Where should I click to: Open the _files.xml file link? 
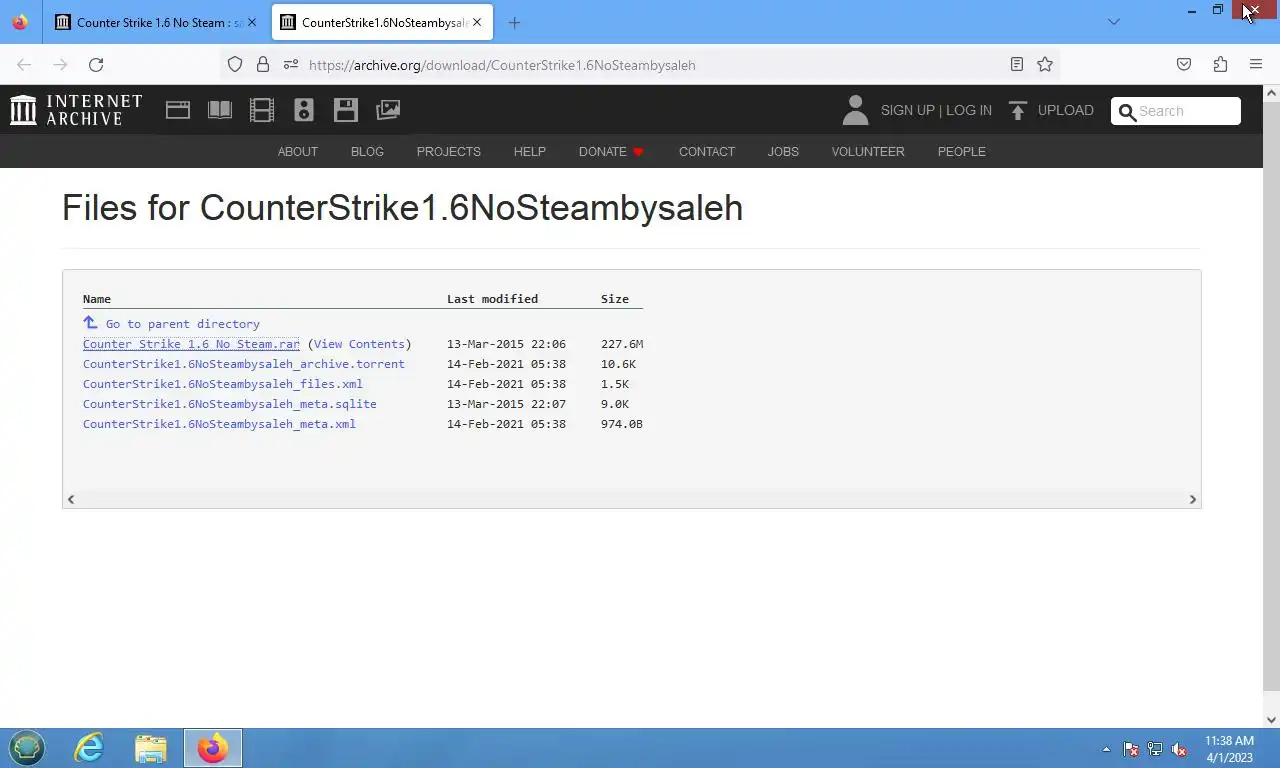(x=223, y=384)
